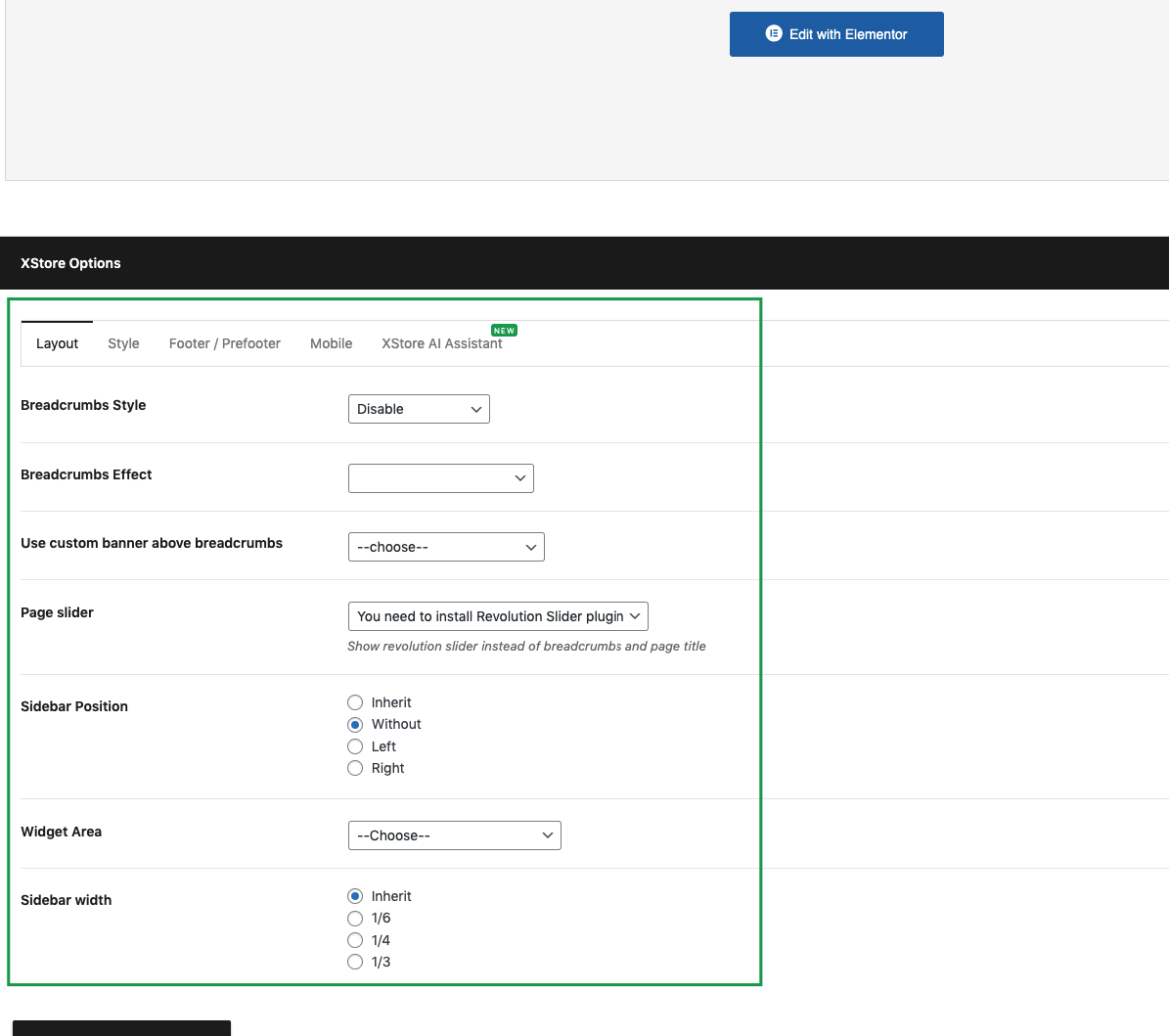The width and height of the screenshot is (1169, 1036).
Task: Click the Breadcrumbs Effect label
Action: 86,474
